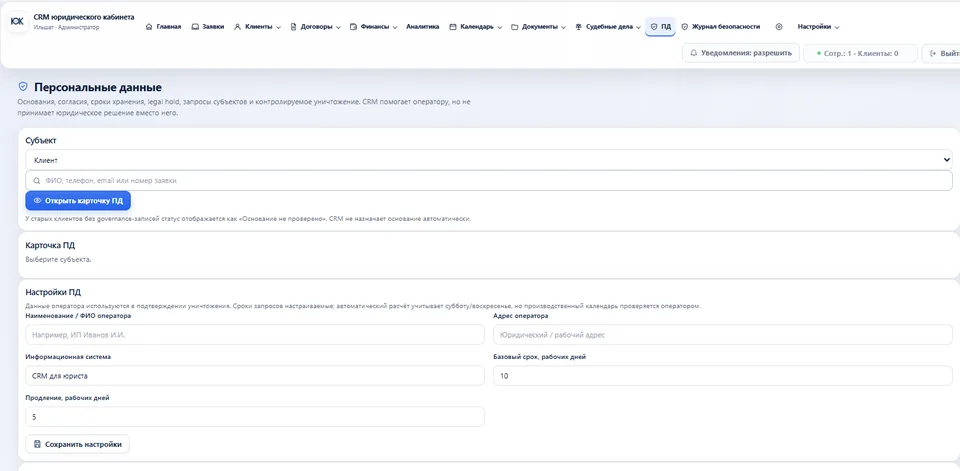The width and height of the screenshot is (960, 471).
Task: Open the Финансы dropdown menu
Action: tap(373, 27)
